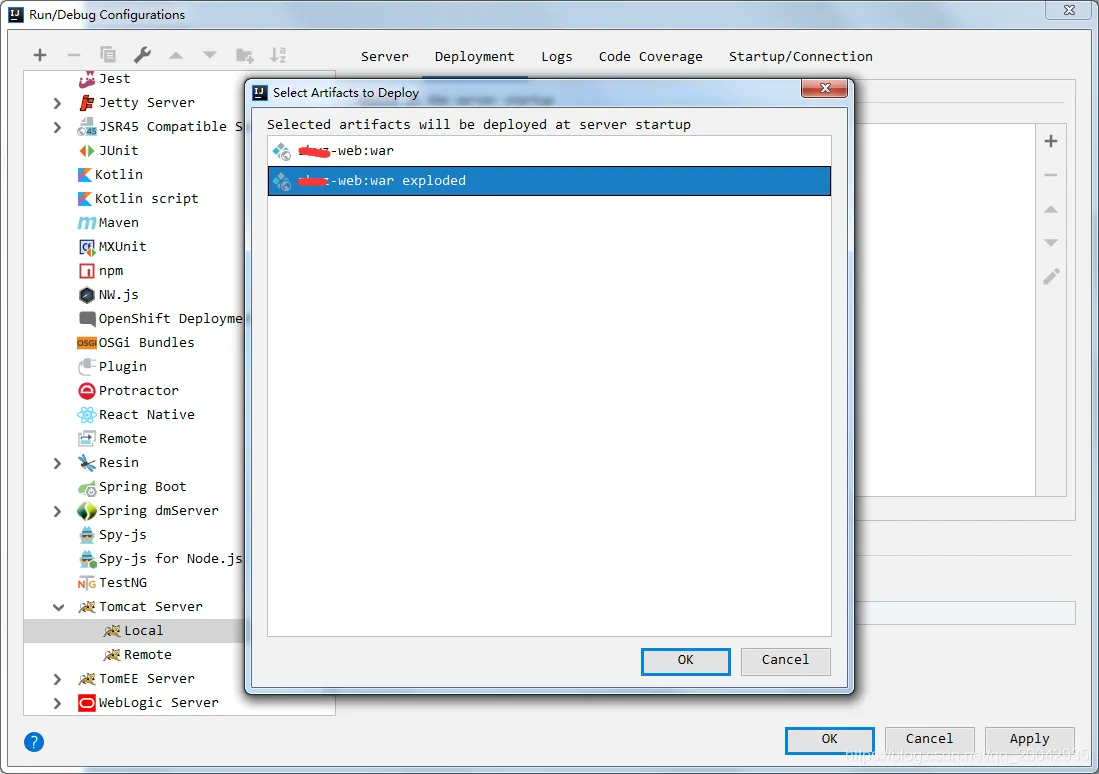
Task: Click OK in Run/Debug Configurations window
Action: click(829, 739)
